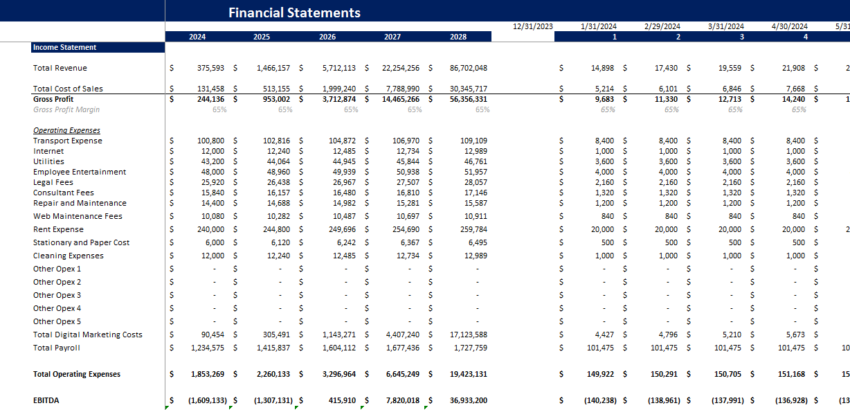Select the Utilities expense label
The height and width of the screenshot is (410, 850).
pos(48,162)
